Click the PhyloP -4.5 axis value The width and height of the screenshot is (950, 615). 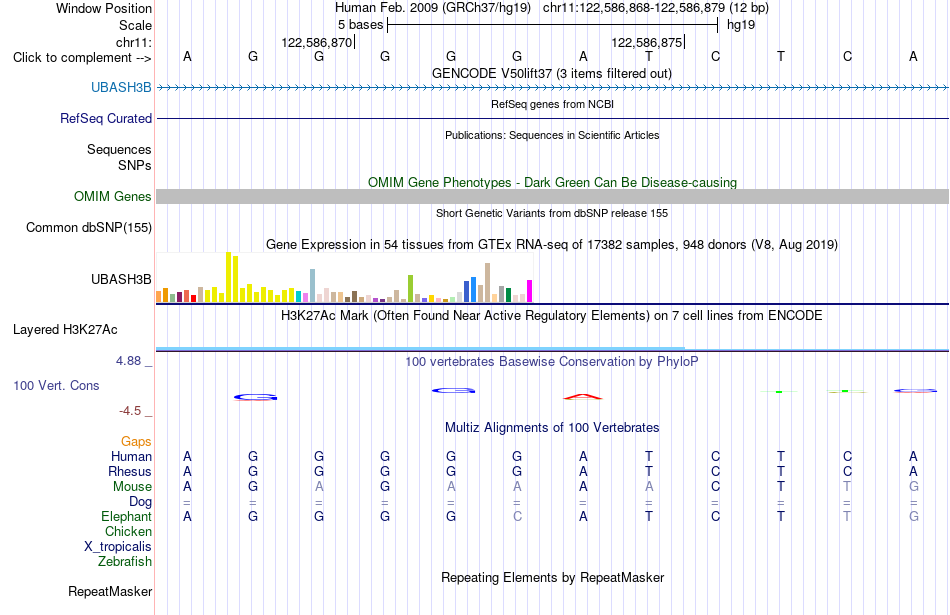point(130,411)
